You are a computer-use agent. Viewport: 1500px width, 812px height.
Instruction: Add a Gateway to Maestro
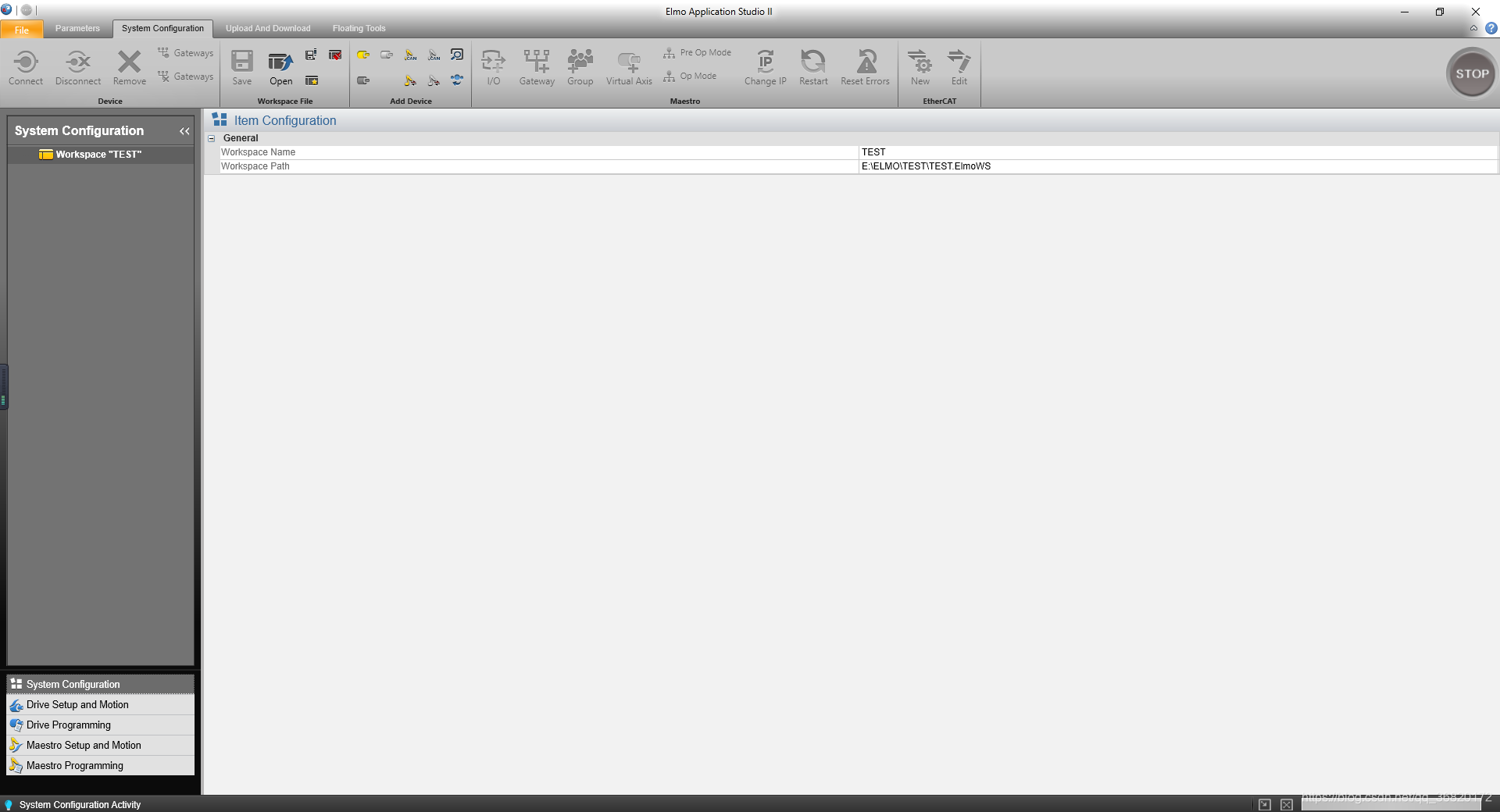pos(537,68)
